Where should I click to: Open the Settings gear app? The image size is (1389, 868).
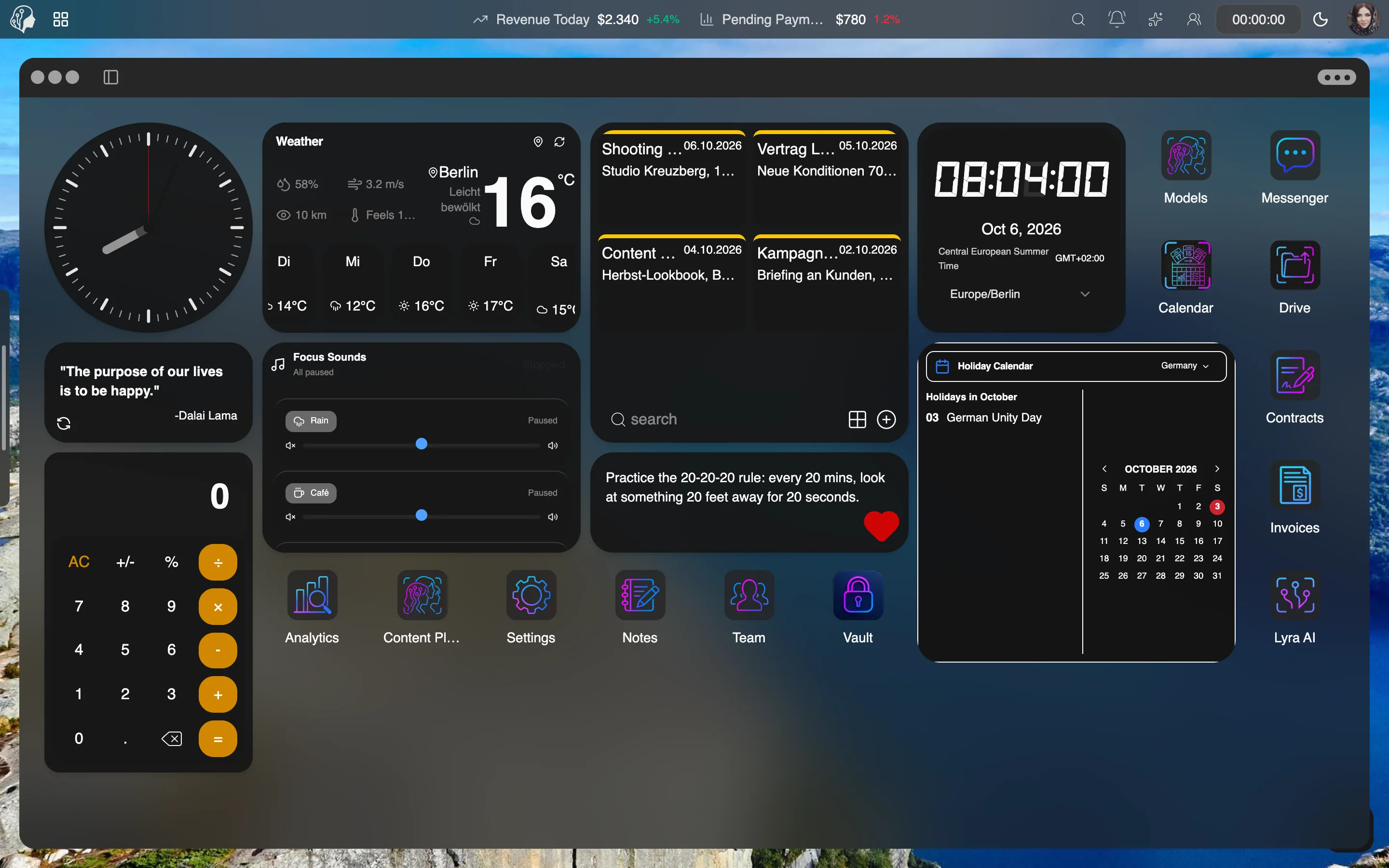[531, 595]
